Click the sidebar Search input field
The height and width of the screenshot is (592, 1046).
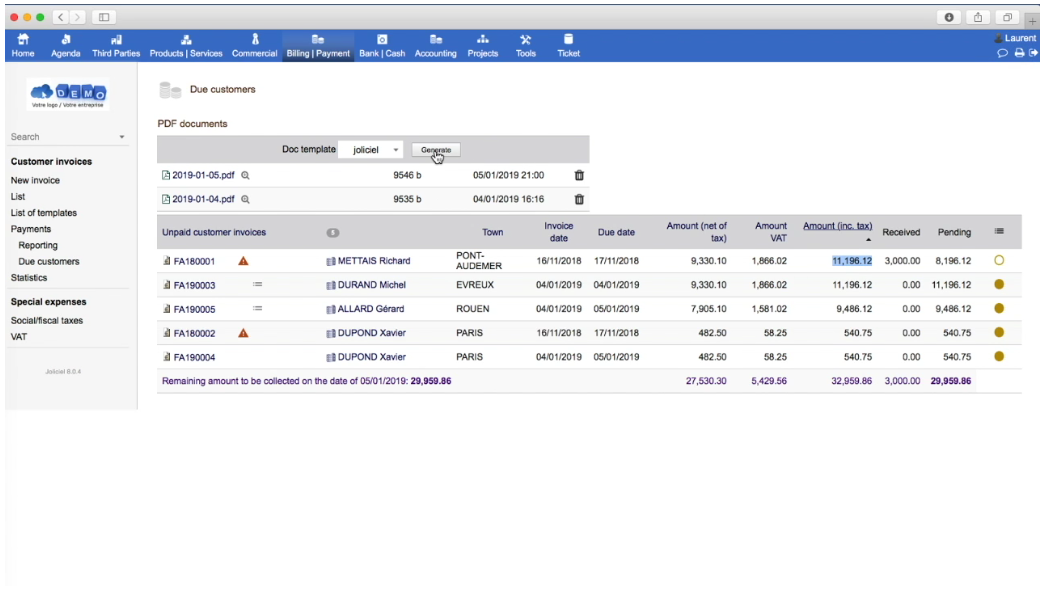tap(62, 137)
